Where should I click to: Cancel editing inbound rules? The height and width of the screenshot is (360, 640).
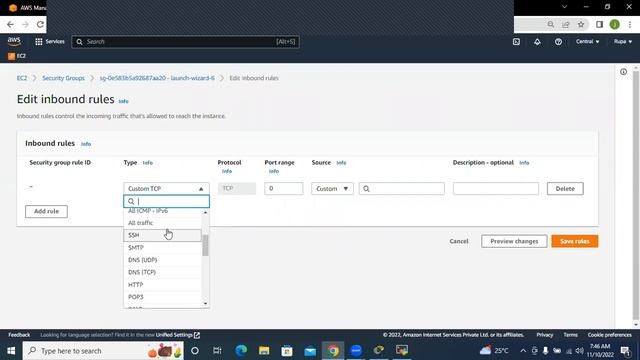coord(459,241)
